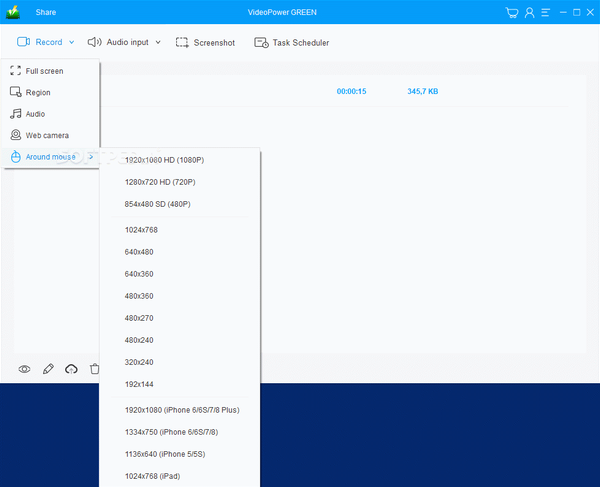Viewport: 600px width, 487px height.
Task: Click the Screenshot toolbar button
Action: coord(205,42)
